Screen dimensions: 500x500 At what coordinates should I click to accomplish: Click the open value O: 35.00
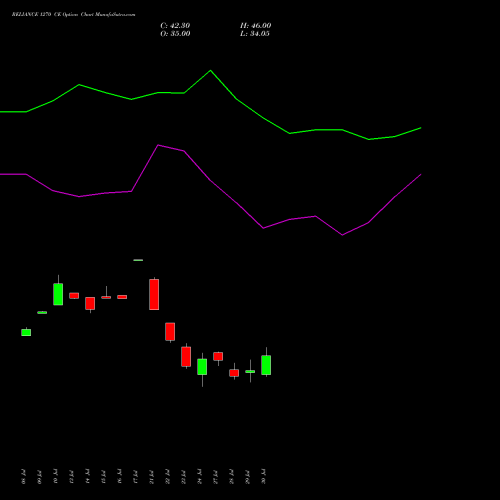click(x=175, y=34)
